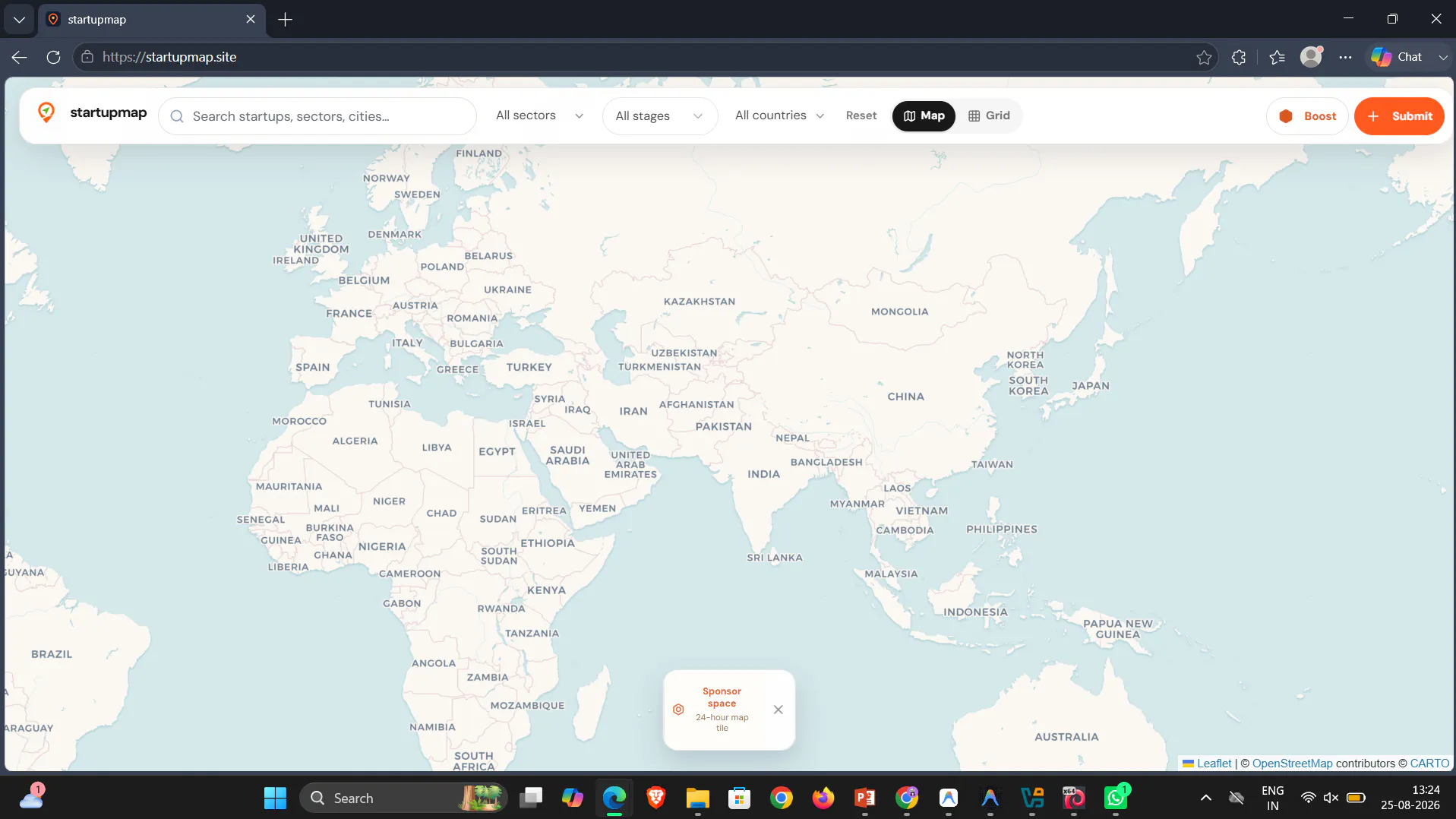Open the CARTO attribution link

click(x=1429, y=764)
